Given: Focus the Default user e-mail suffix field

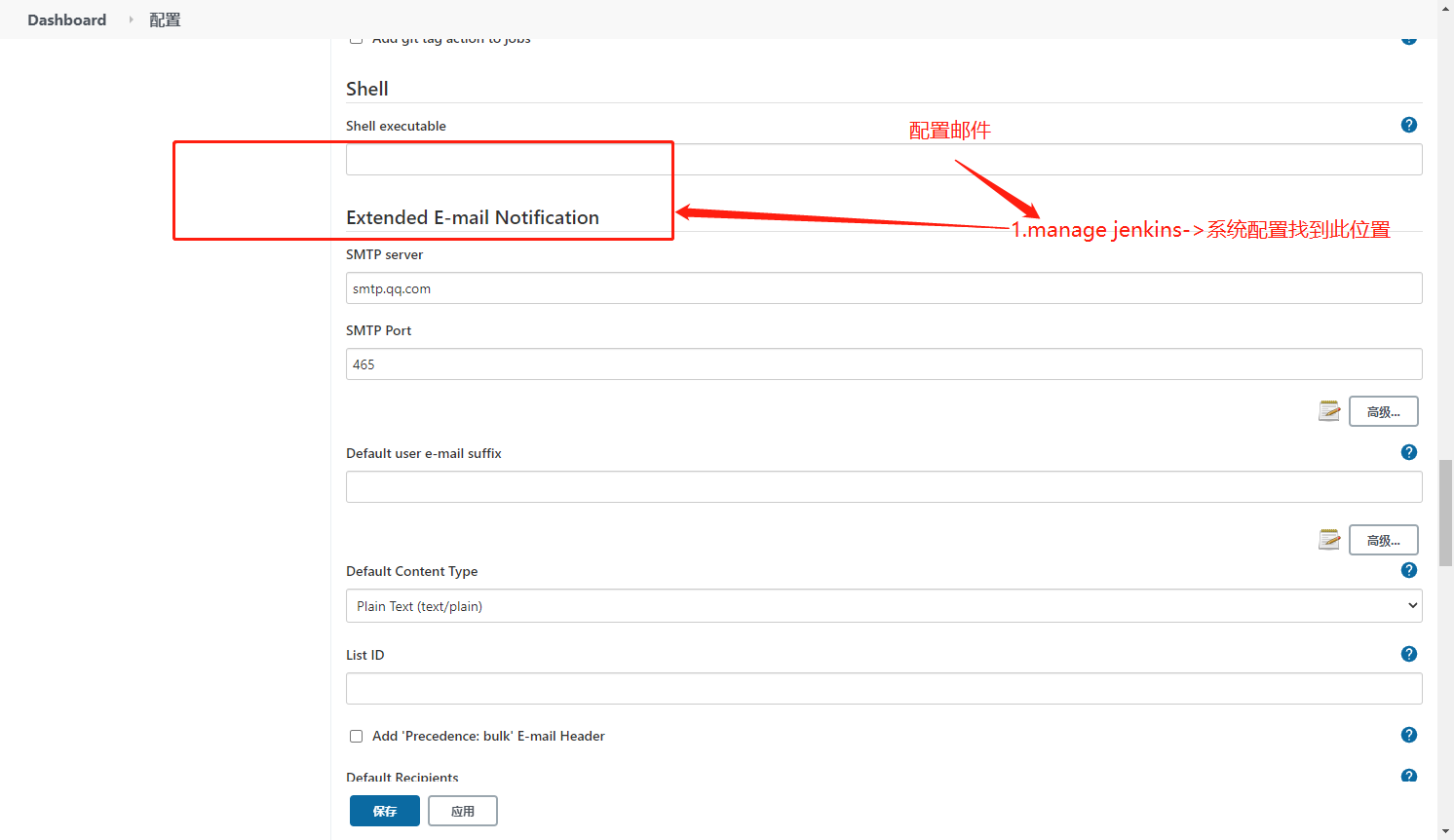Looking at the screenshot, I should (884, 487).
